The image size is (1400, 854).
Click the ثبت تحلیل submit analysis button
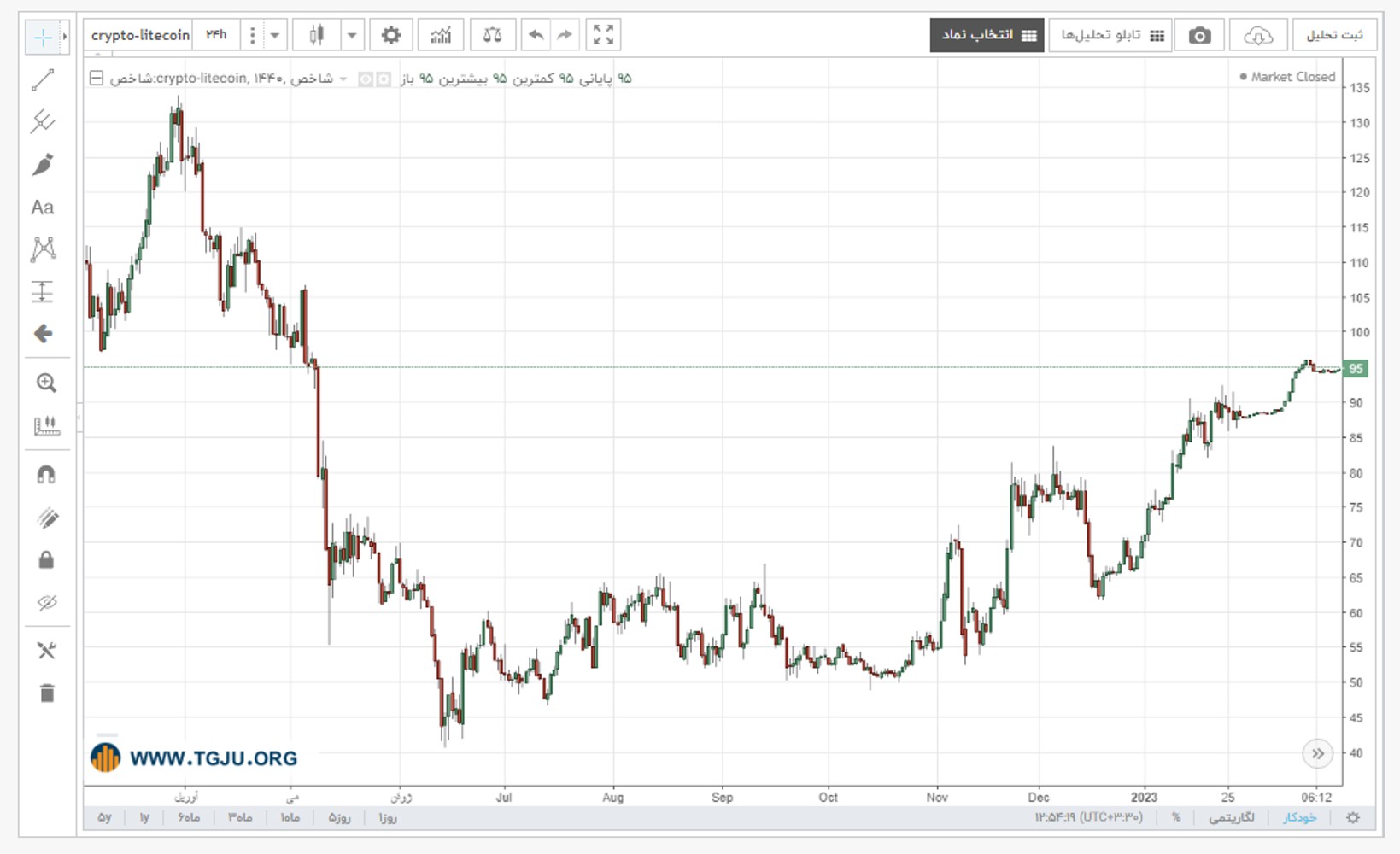[1334, 35]
